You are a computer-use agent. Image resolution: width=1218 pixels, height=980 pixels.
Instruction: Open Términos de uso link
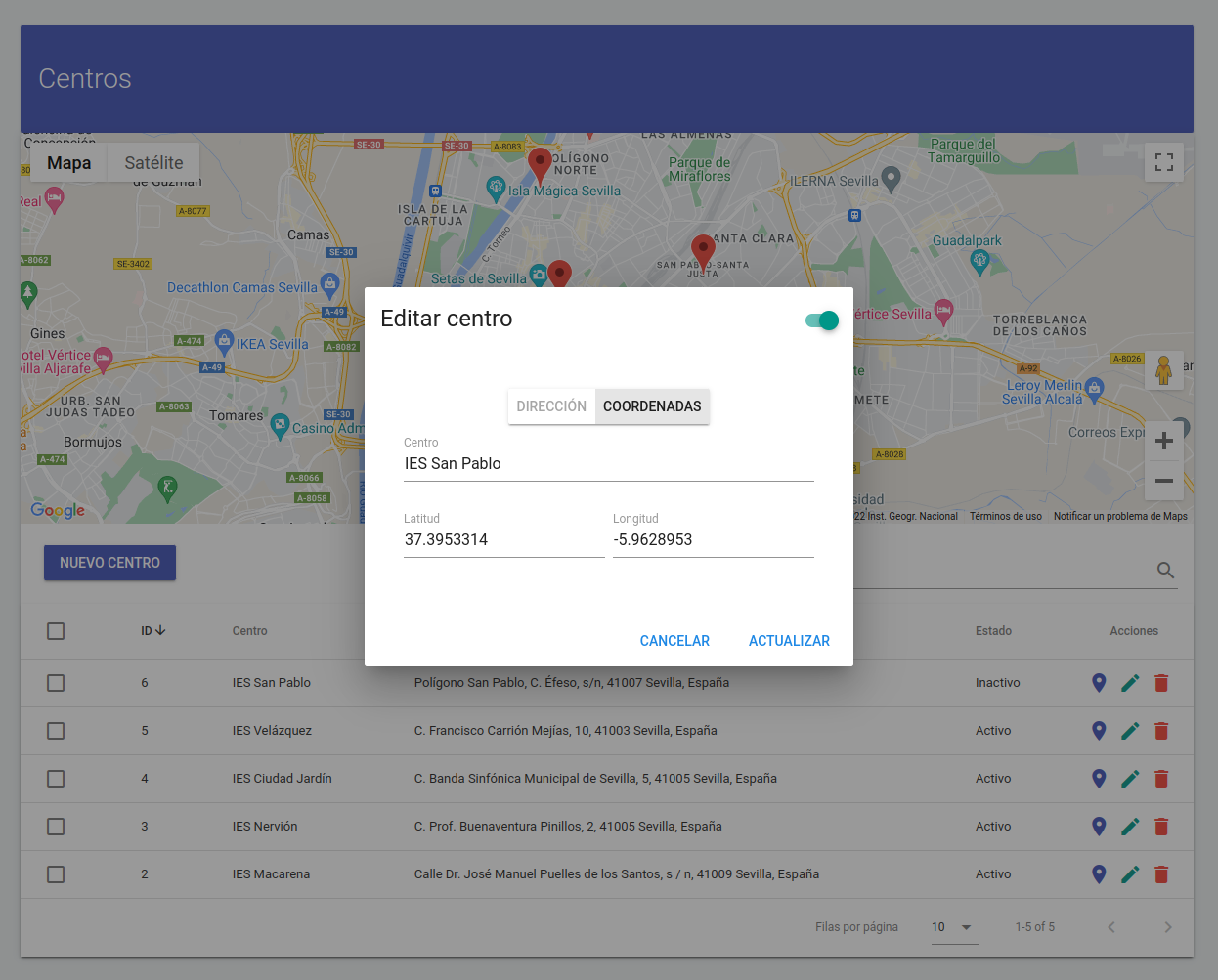pos(1006,516)
